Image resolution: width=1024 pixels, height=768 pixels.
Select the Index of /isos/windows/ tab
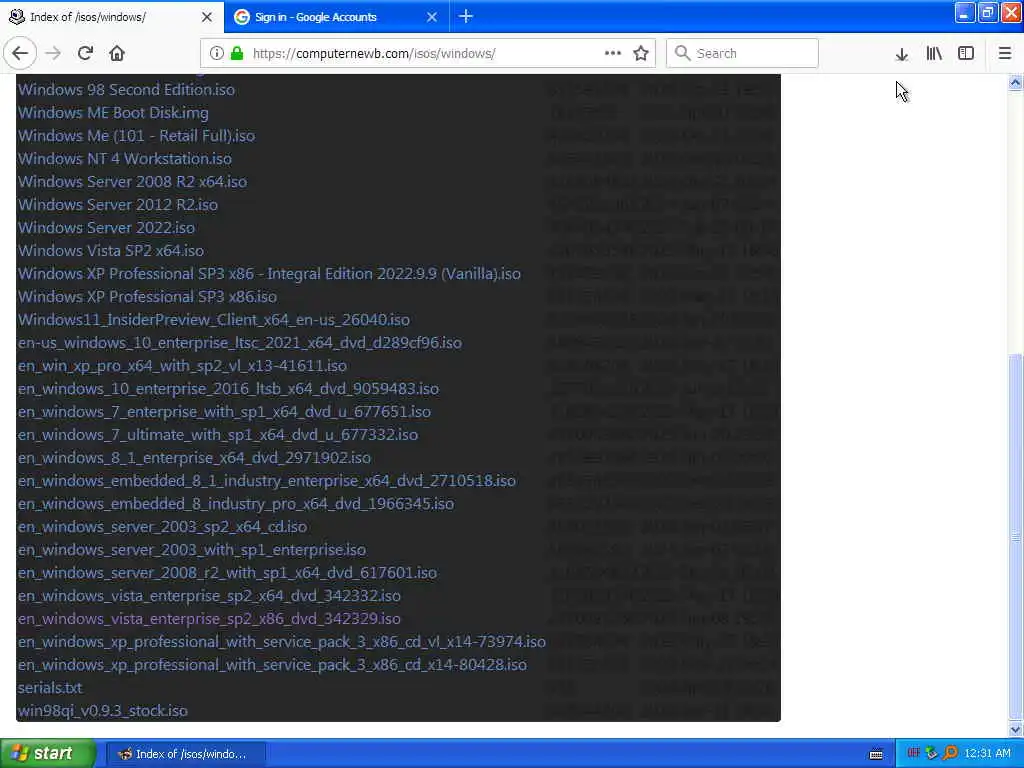click(111, 17)
